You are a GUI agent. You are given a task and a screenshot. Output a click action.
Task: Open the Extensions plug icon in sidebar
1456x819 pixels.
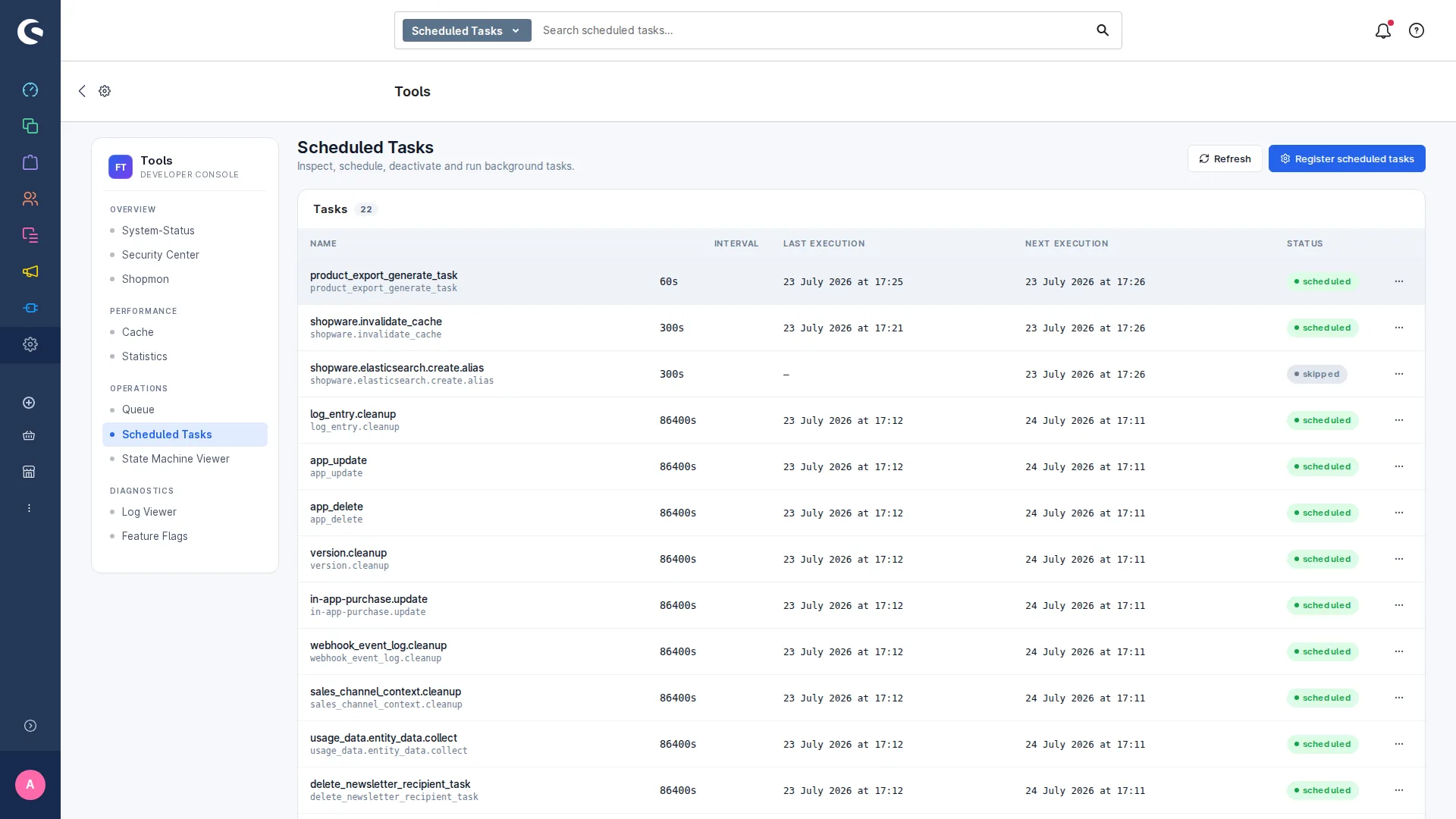tap(30, 308)
